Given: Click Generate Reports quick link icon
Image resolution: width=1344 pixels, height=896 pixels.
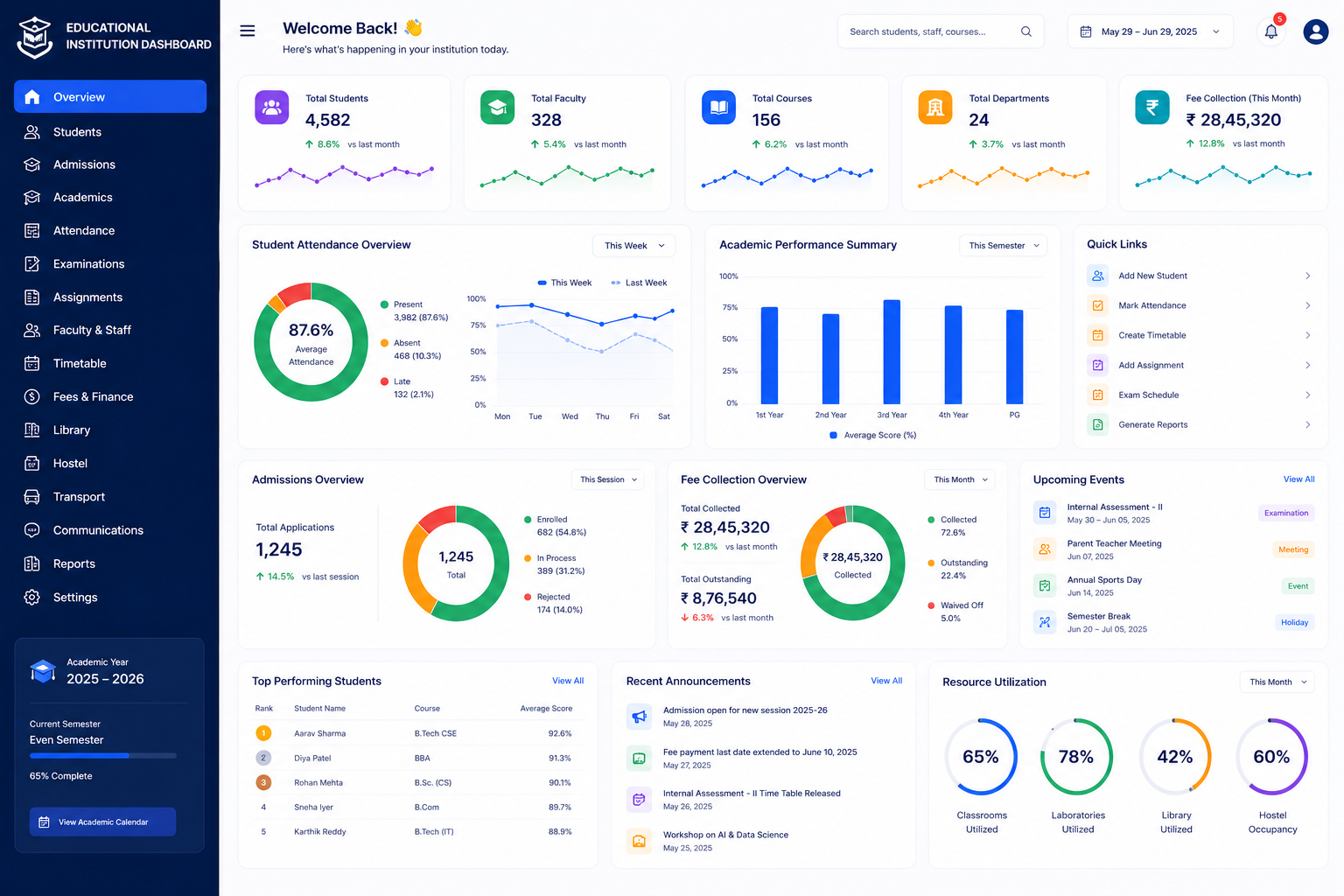Looking at the screenshot, I should (1097, 424).
